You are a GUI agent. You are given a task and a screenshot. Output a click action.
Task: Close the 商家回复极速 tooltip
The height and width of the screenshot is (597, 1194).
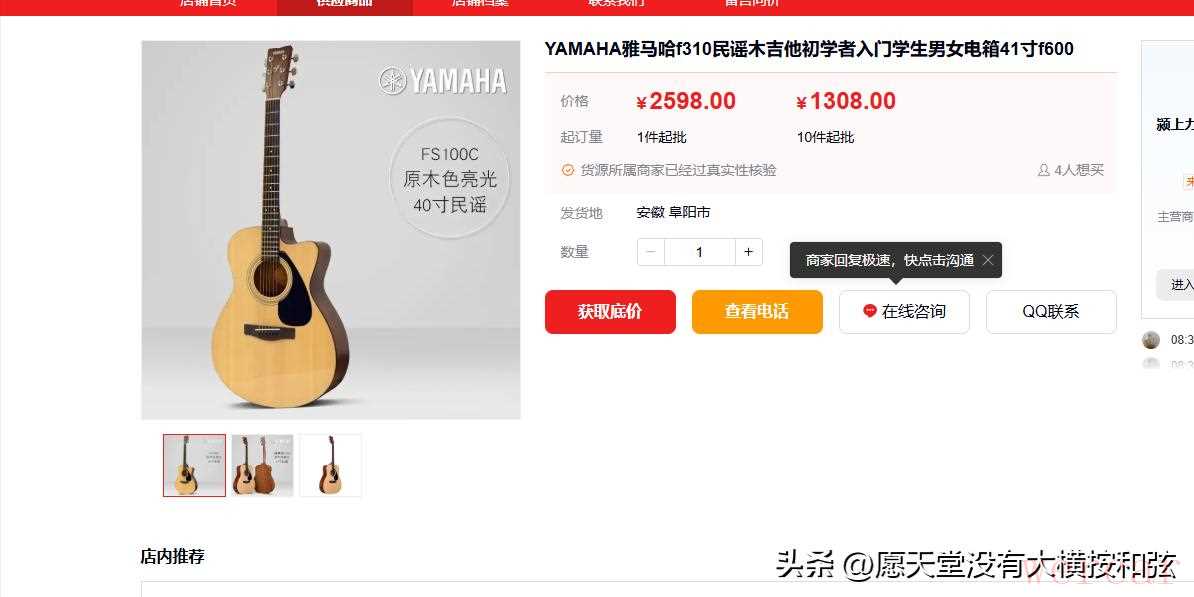[988, 260]
